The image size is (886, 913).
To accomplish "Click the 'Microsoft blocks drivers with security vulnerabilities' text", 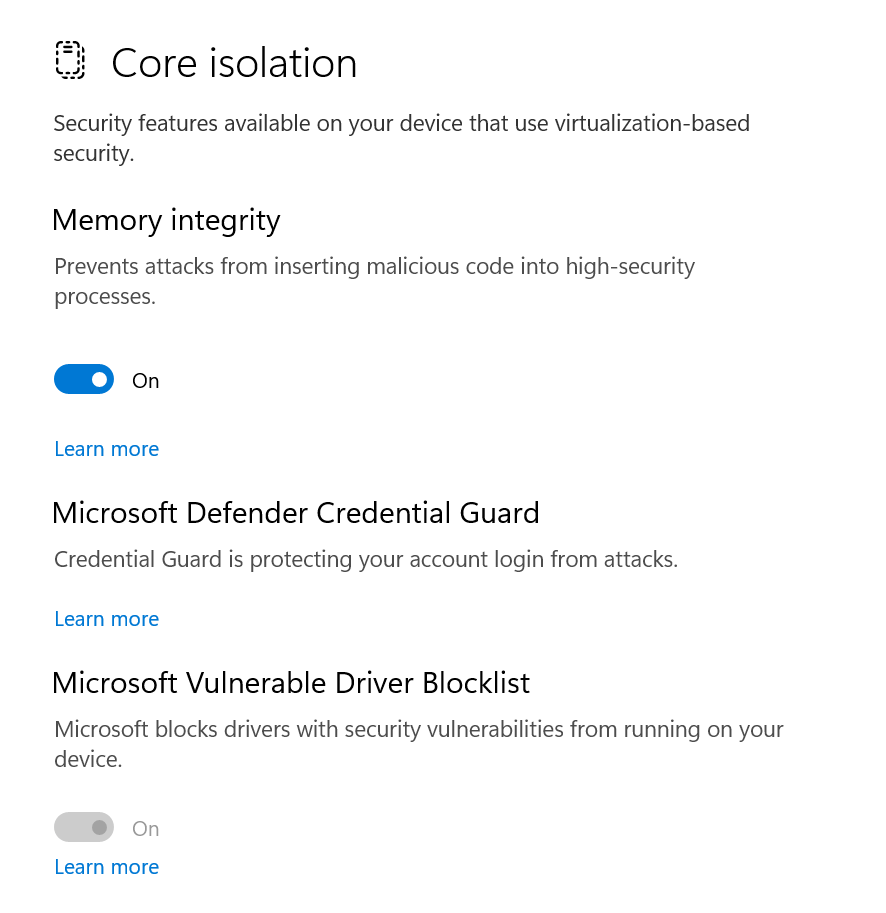I will [419, 744].
